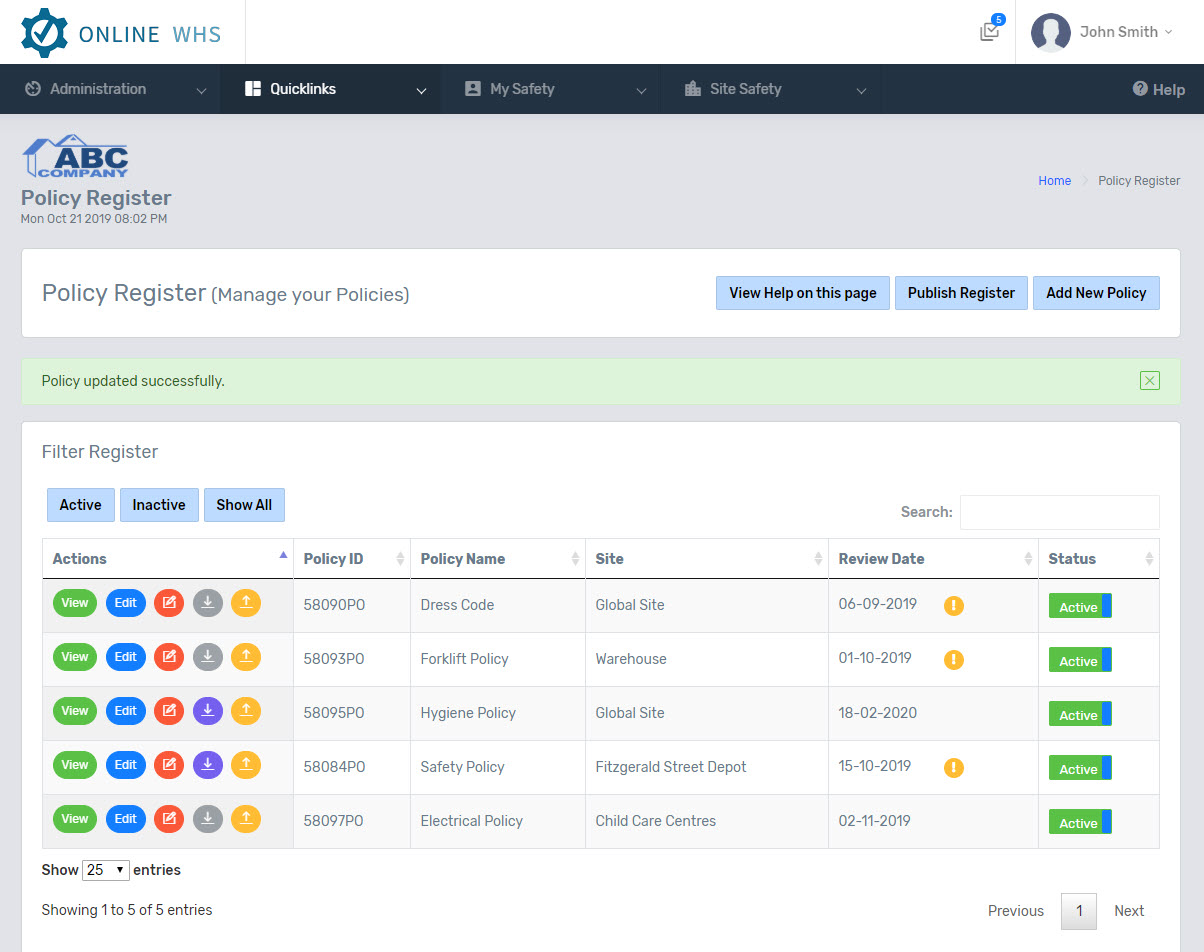Click the yellow upload icon for Safety Policy
The width and height of the screenshot is (1204, 952).
tap(246, 765)
